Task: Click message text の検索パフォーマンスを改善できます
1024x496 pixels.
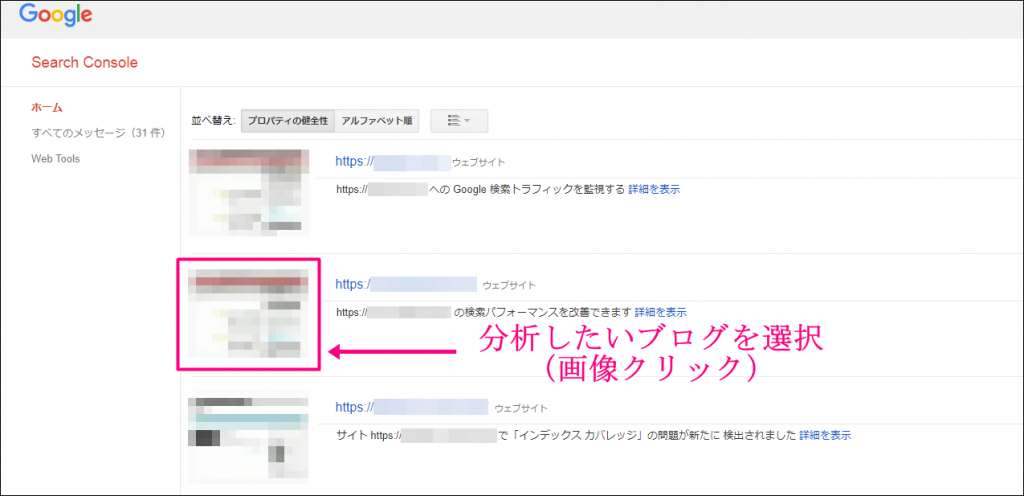Action: [x=543, y=312]
